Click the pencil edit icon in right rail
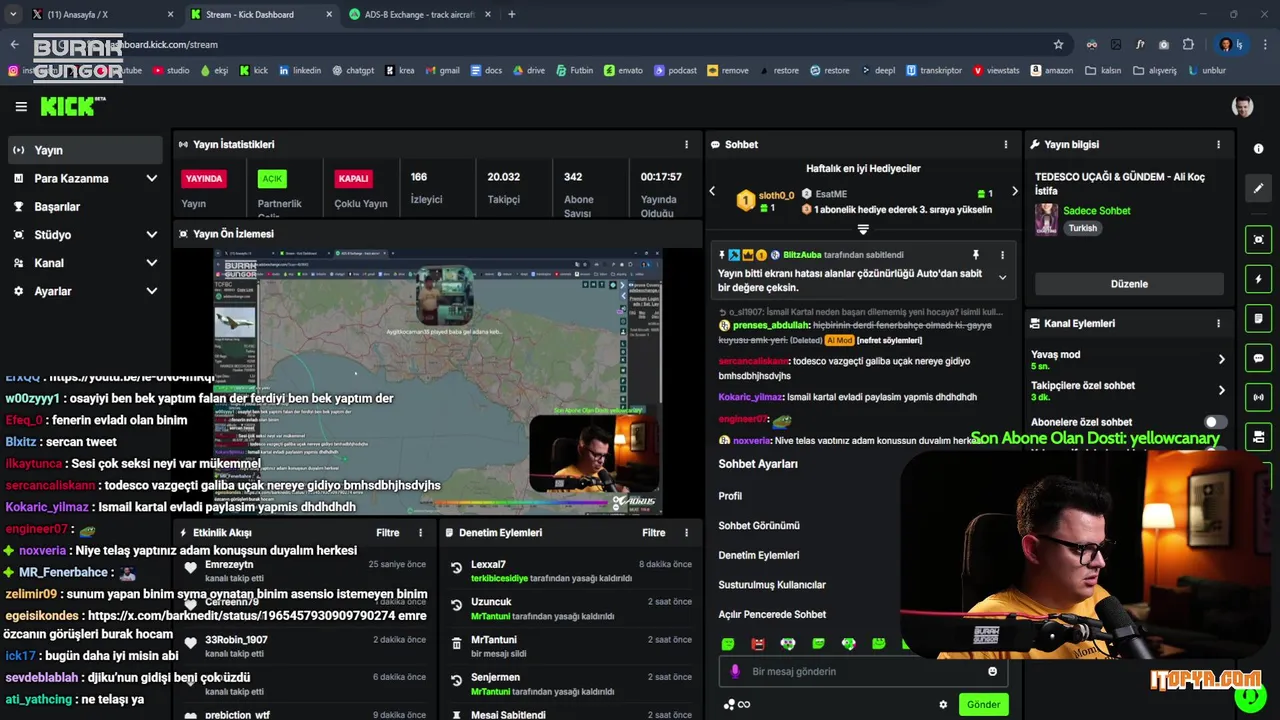The width and height of the screenshot is (1280, 720). coord(1258,188)
